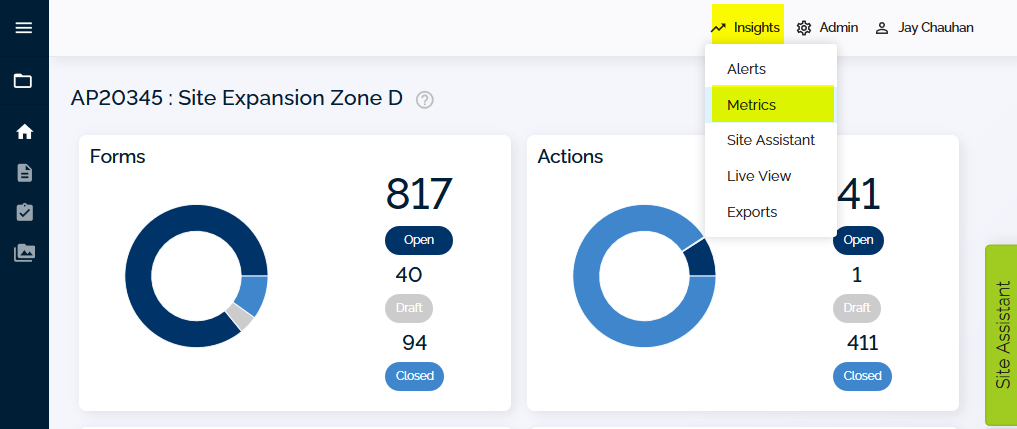Image resolution: width=1017 pixels, height=429 pixels.
Task: Open the green Site Assistant side tab
Action: (1001, 335)
